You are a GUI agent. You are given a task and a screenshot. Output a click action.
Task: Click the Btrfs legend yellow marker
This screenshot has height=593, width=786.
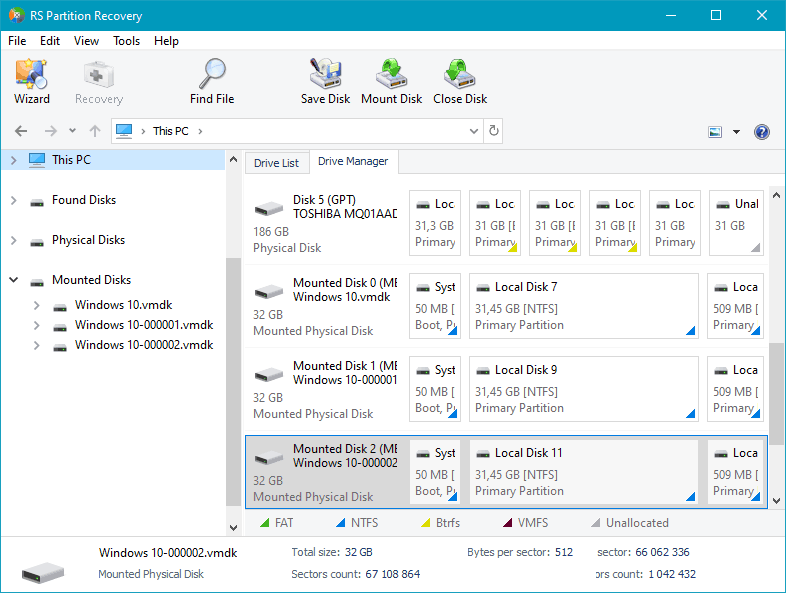tap(426, 523)
